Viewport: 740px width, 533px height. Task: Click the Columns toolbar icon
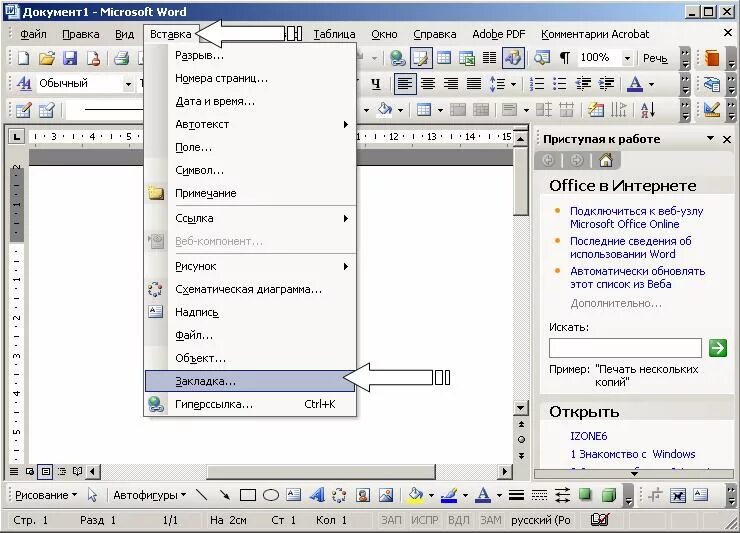[489, 58]
